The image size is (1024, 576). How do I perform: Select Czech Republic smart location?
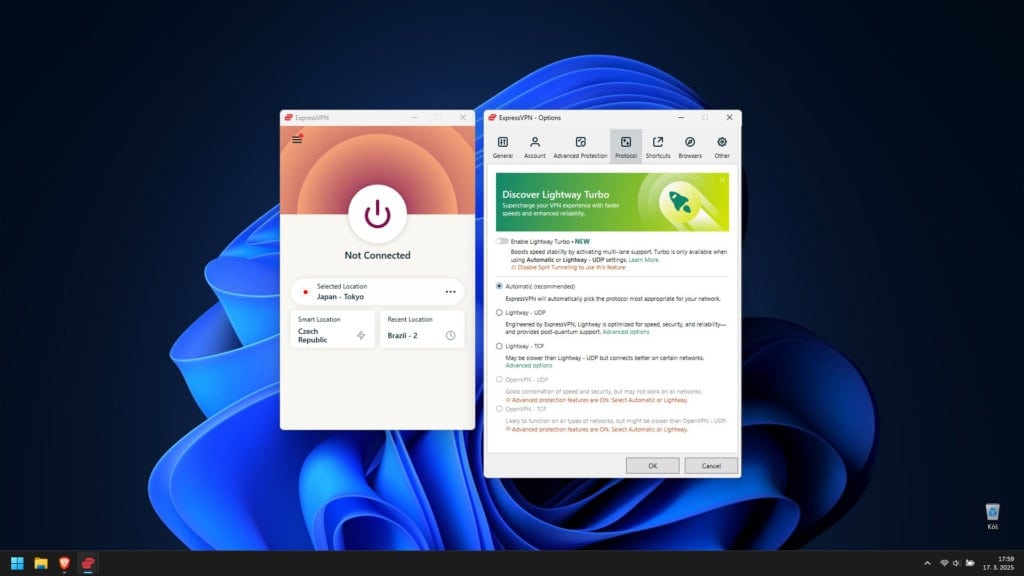tap(332, 329)
